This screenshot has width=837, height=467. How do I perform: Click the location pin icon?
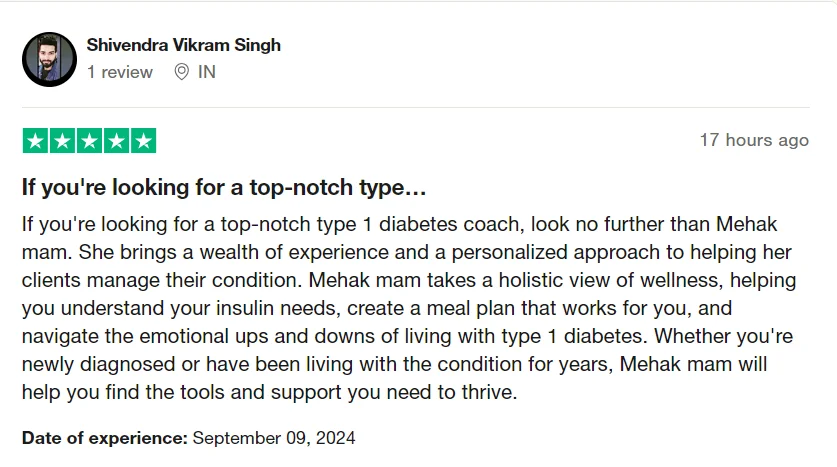181,72
